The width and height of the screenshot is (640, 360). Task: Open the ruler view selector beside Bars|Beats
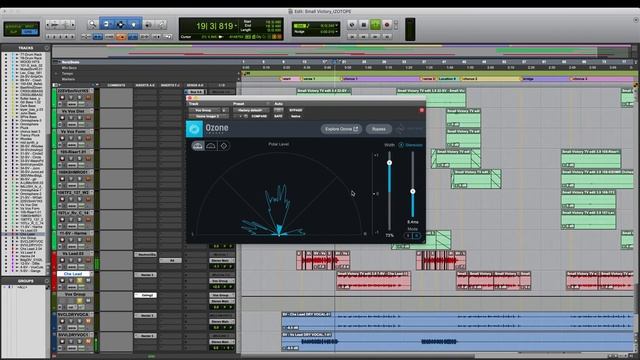click(x=56, y=62)
